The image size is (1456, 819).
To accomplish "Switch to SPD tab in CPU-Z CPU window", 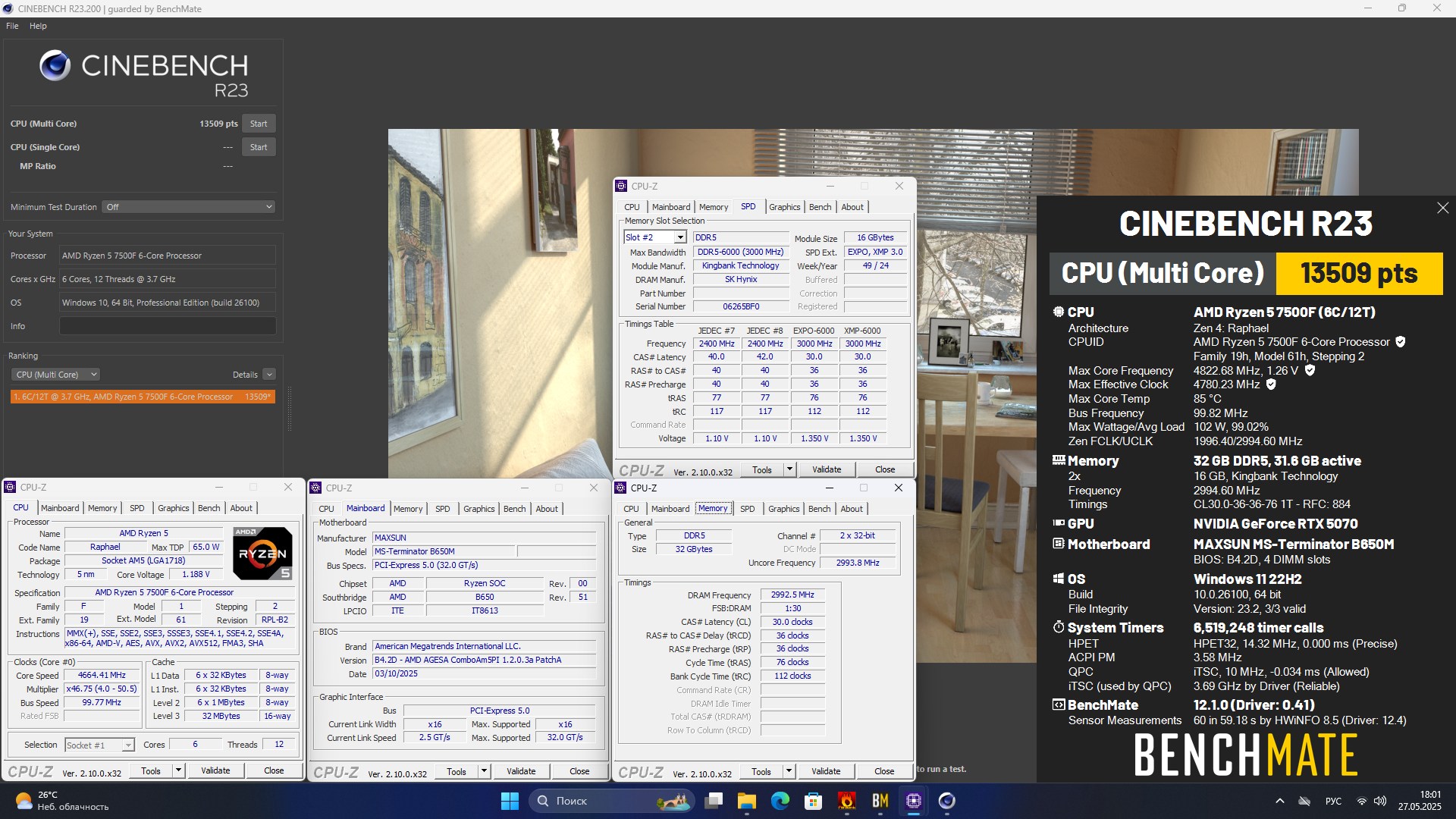I will click(x=136, y=508).
